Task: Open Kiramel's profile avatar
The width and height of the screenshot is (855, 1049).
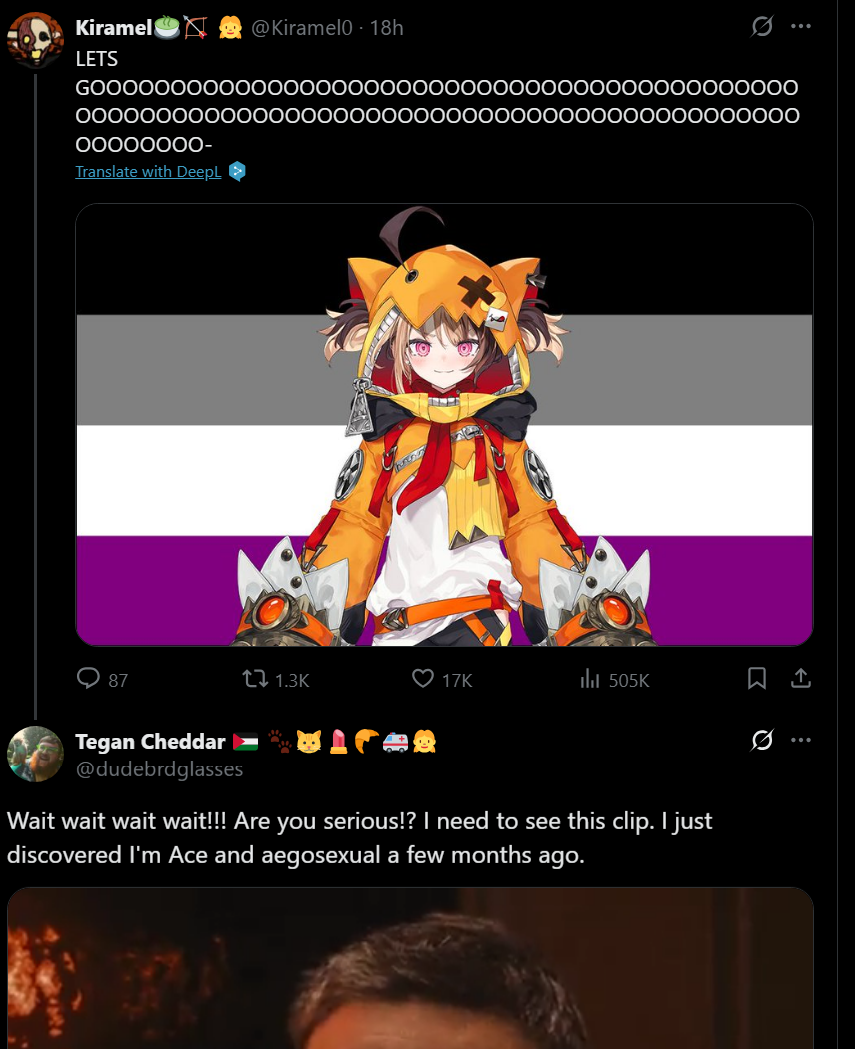Action: click(35, 40)
